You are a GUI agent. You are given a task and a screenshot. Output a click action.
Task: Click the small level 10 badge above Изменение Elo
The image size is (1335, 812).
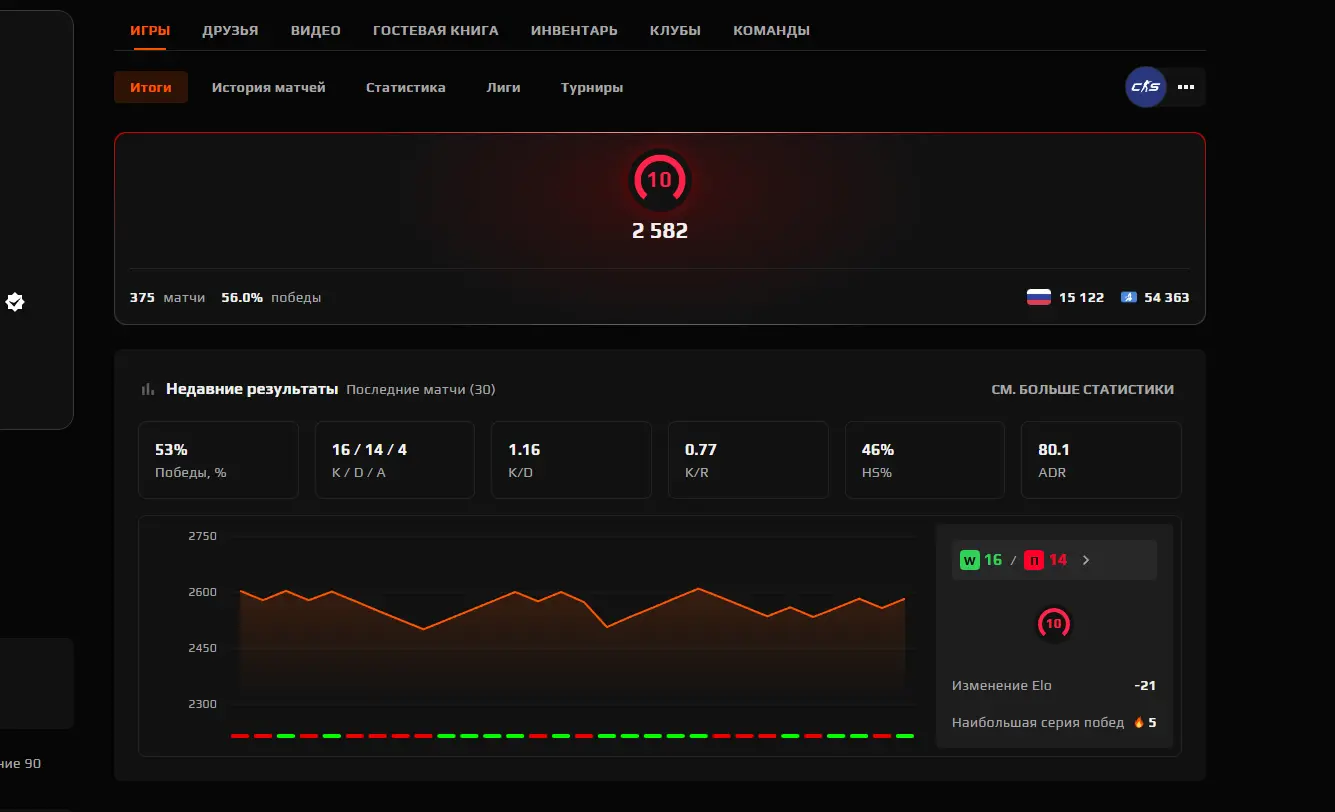(x=1053, y=623)
